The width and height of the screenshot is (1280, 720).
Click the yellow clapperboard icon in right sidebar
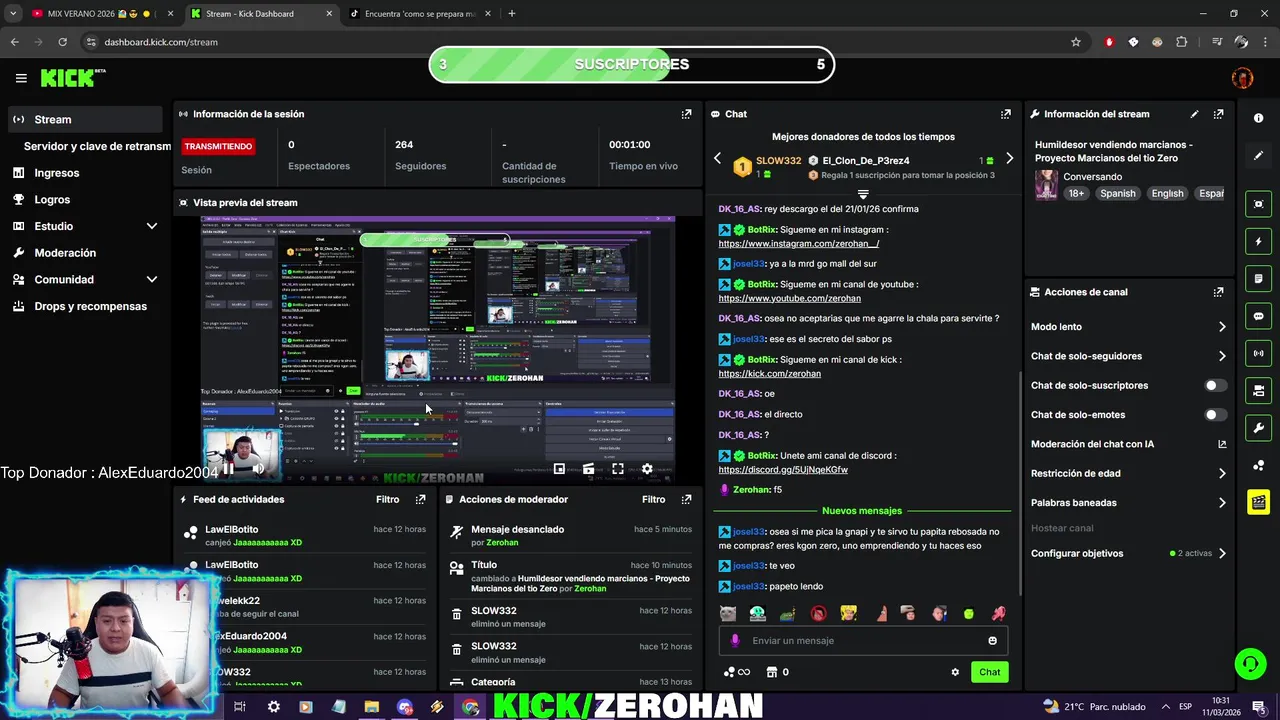(1258, 502)
